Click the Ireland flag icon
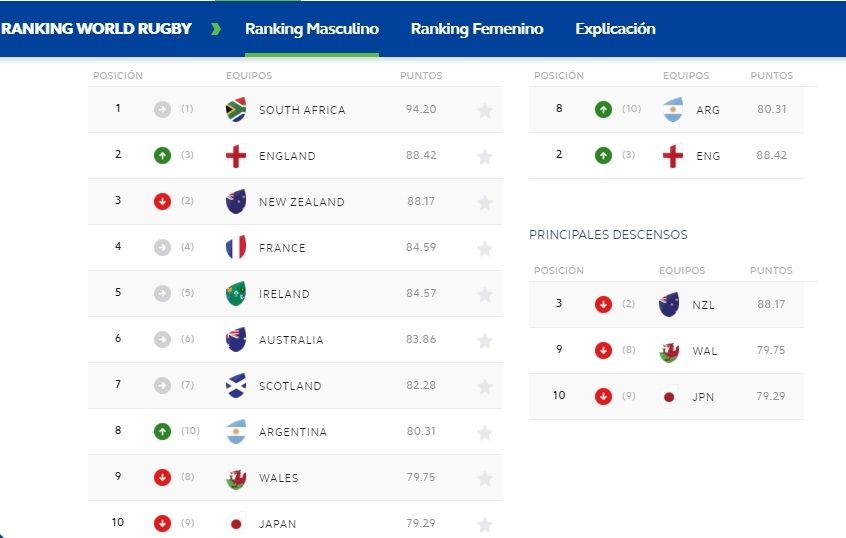 [x=236, y=294]
